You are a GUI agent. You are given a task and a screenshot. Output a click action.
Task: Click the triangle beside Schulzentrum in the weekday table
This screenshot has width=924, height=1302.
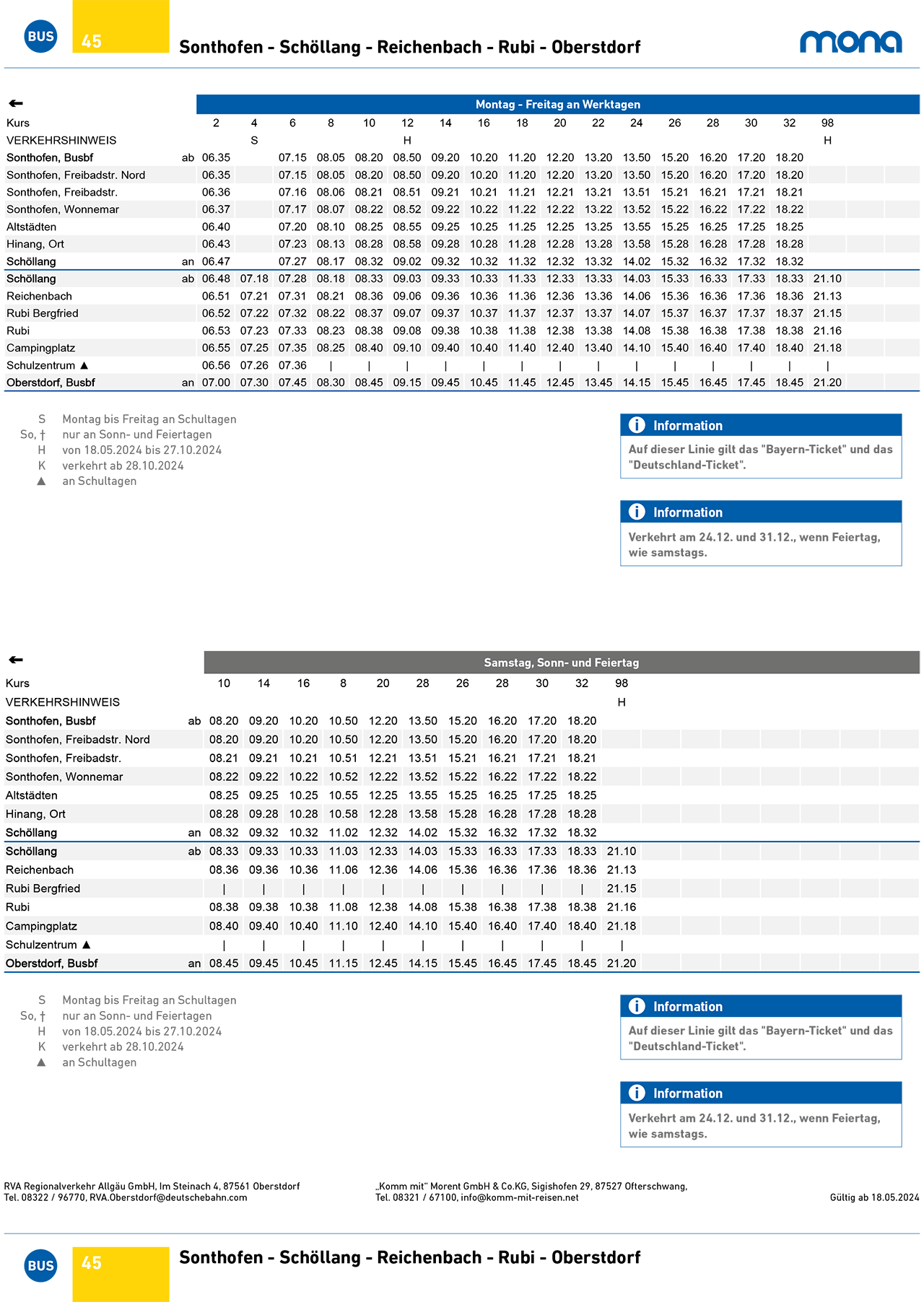84,365
